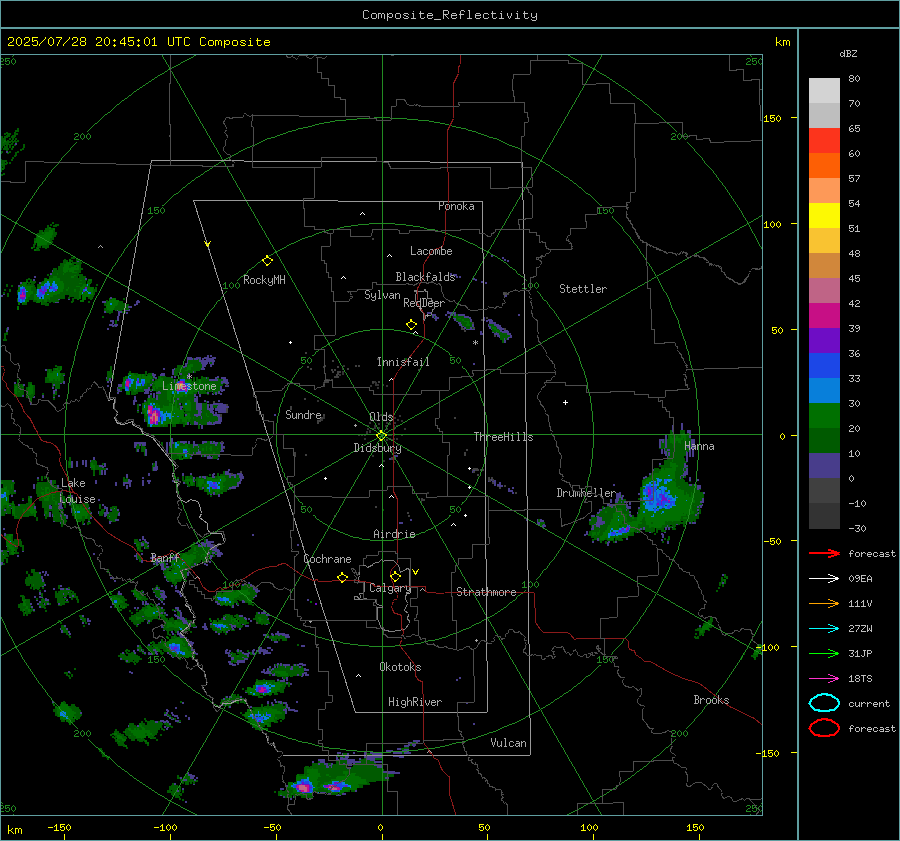Click the Okotoks city label

(400, 667)
